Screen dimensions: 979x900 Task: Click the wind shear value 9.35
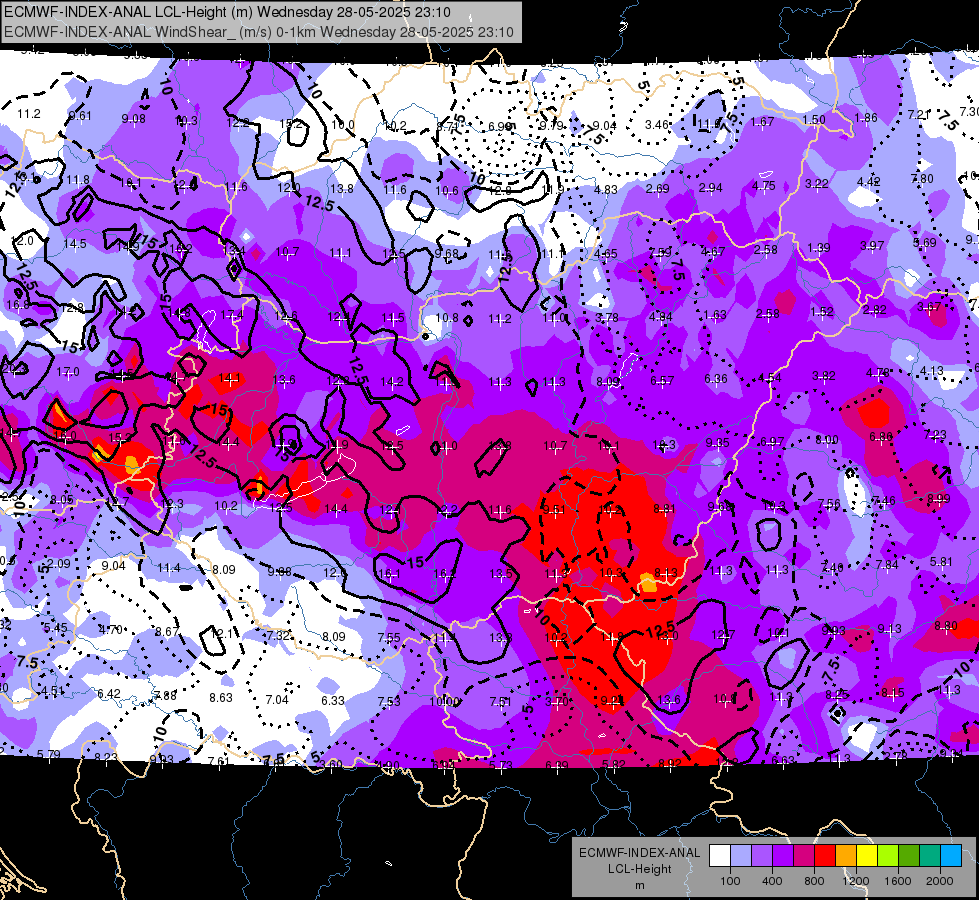click(x=717, y=443)
